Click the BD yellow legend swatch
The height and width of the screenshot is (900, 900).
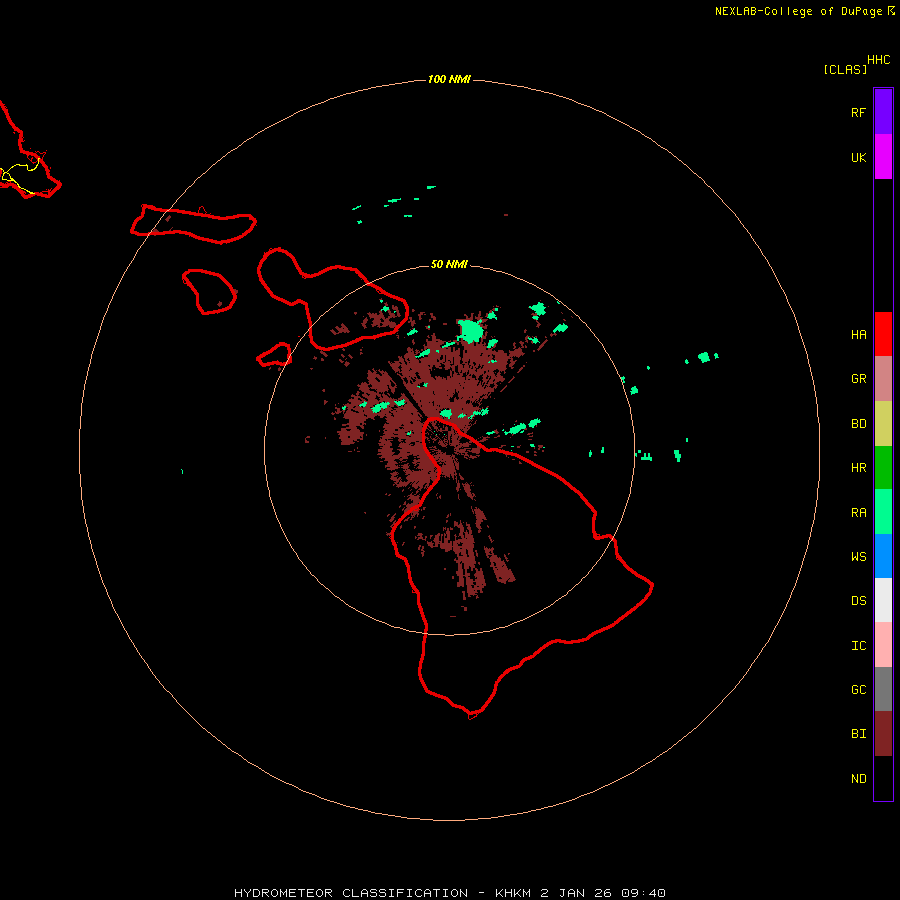pyautogui.click(x=883, y=424)
